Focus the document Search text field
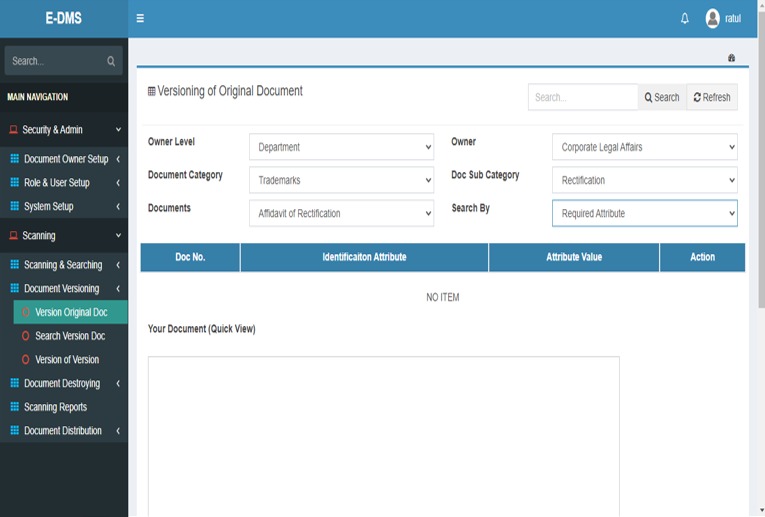 (x=583, y=97)
